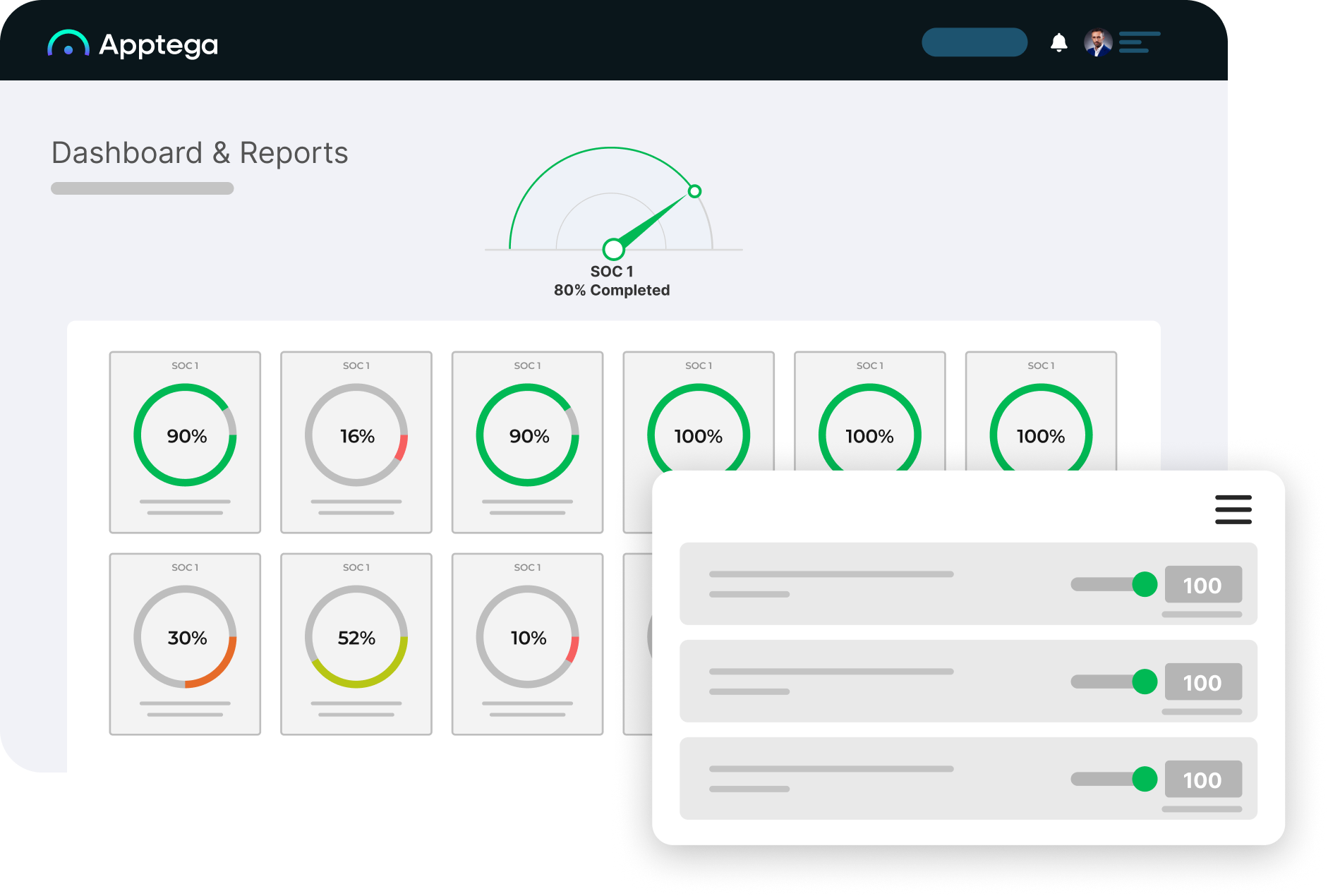
Task: Select the first 90% SOC 1 progress ring
Action: (185, 436)
